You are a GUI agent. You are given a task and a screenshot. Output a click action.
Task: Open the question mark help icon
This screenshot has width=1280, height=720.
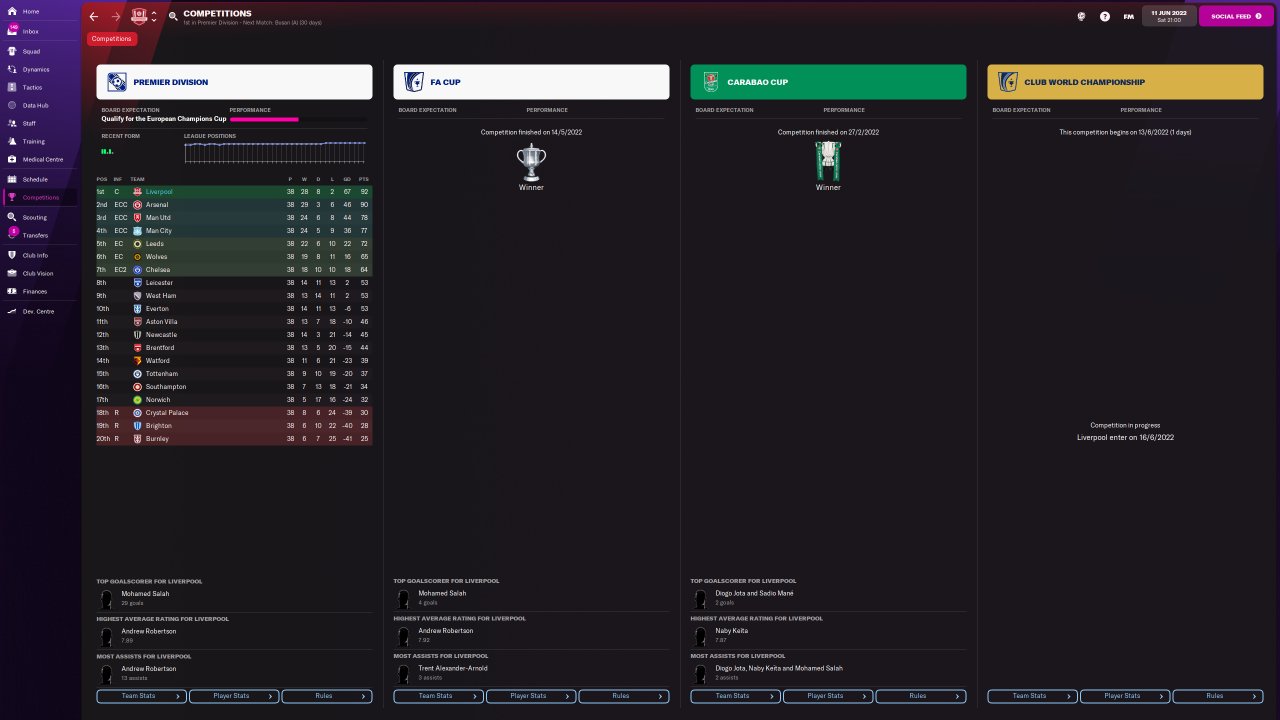click(1104, 16)
